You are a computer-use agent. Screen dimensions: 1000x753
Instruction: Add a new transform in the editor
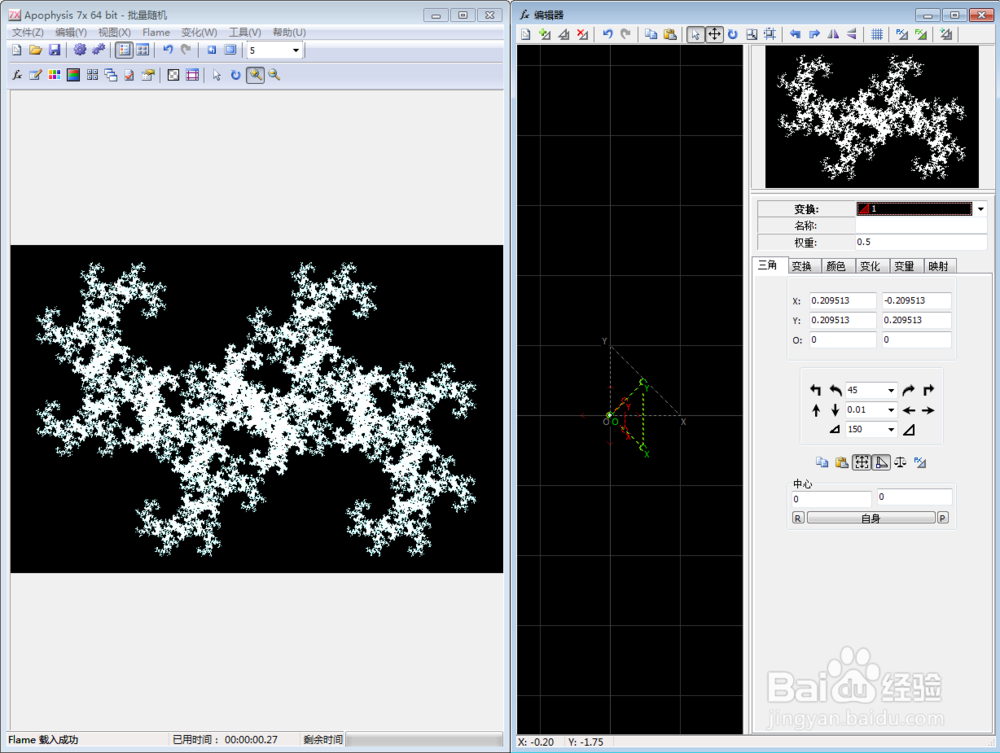pos(545,34)
